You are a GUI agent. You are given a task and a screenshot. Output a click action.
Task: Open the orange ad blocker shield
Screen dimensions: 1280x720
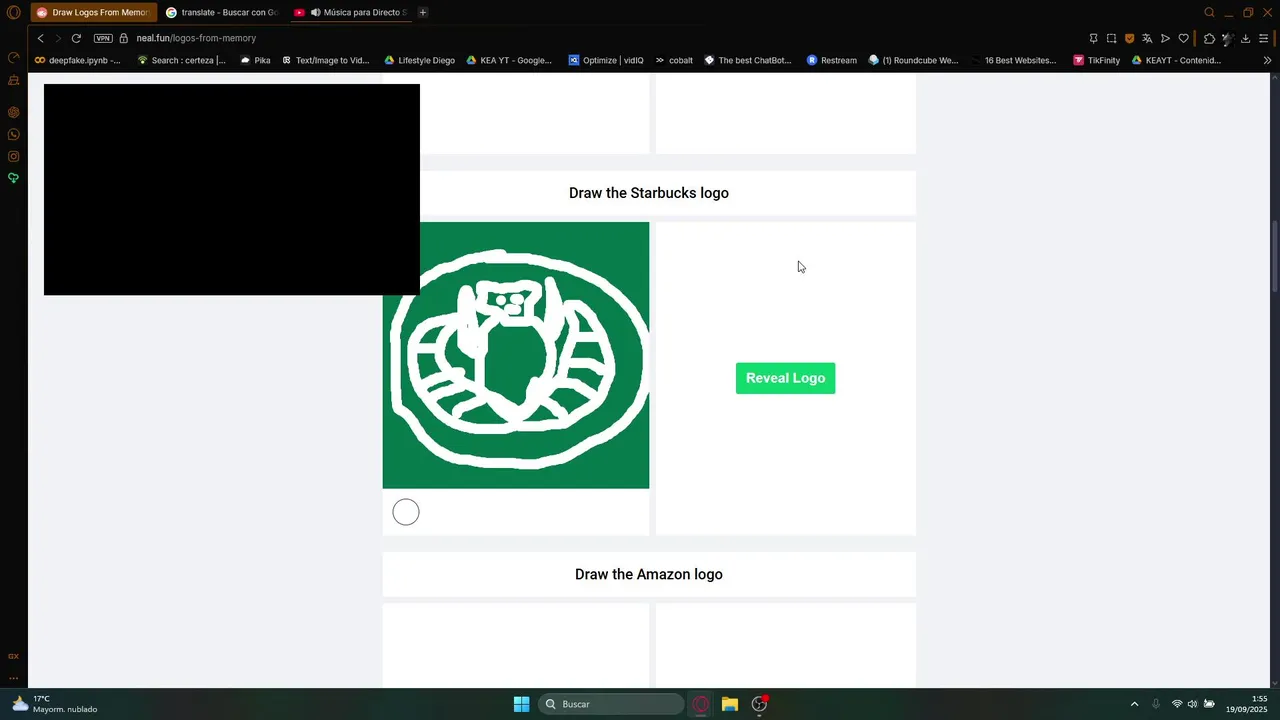[x=1129, y=38]
